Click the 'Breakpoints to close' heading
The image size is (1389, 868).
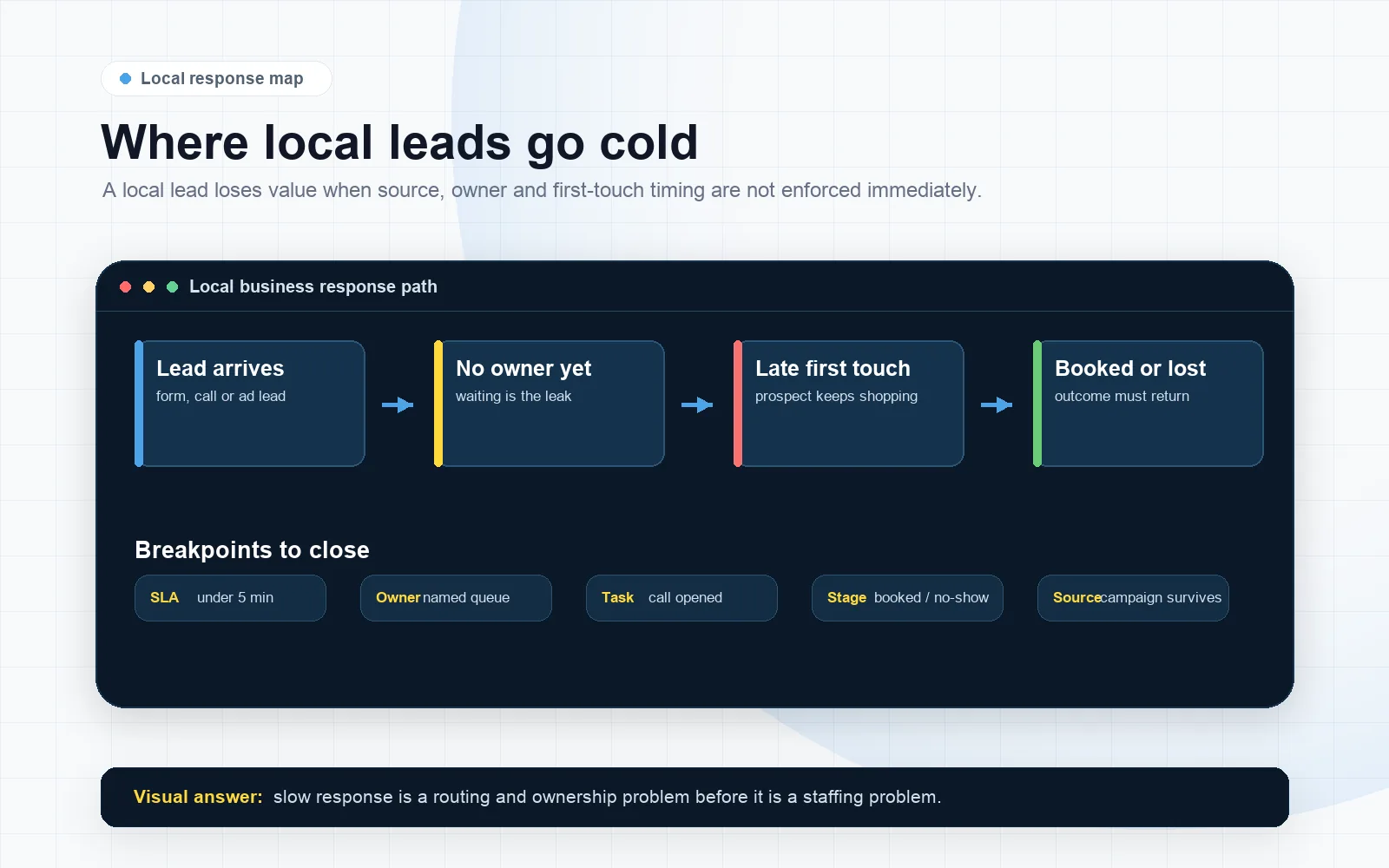point(252,550)
